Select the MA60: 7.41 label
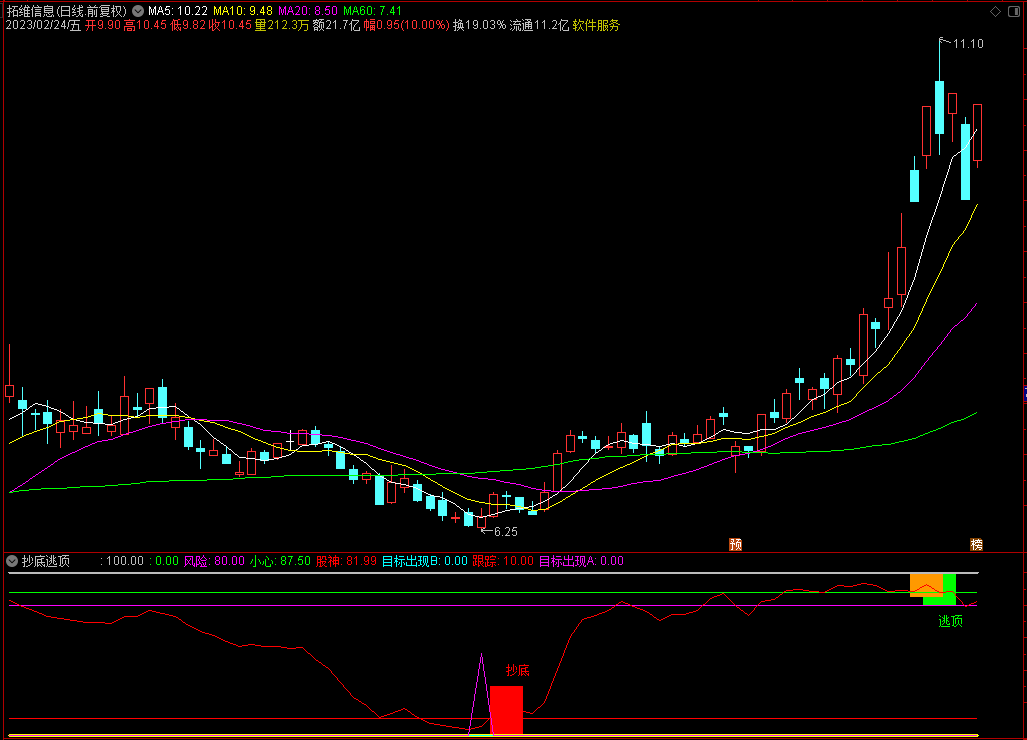 point(373,11)
